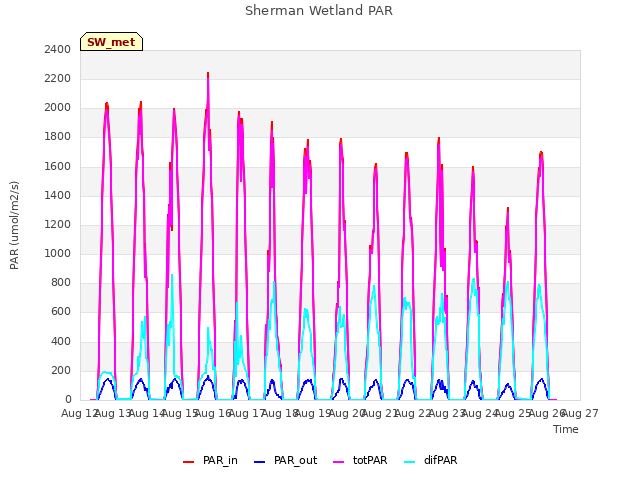Click the Aug 16 PAR_in peak near 2250
640x480 pixels.
click(208, 74)
